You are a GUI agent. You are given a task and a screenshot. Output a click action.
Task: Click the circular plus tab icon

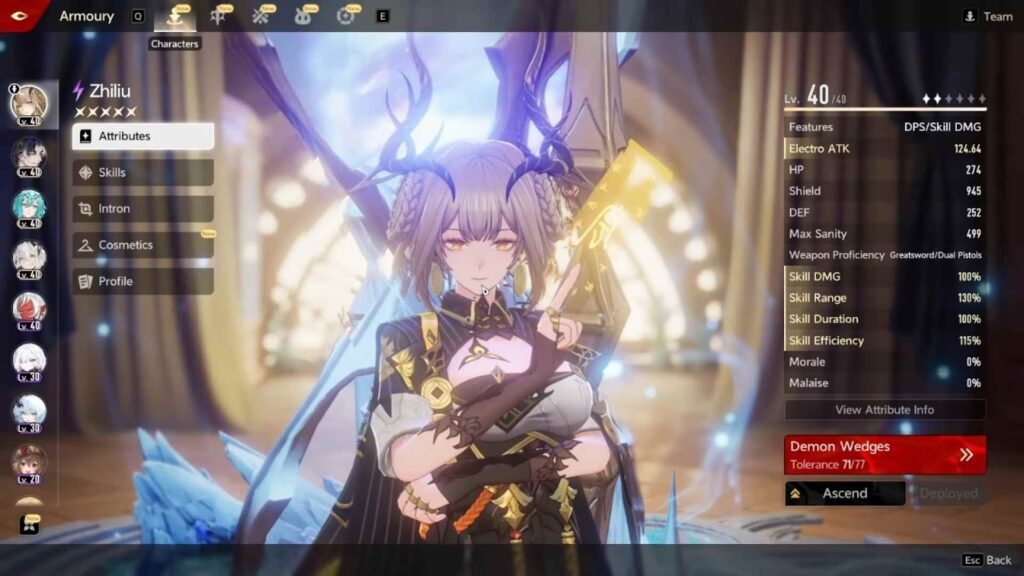pyautogui.click(x=346, y=16)
